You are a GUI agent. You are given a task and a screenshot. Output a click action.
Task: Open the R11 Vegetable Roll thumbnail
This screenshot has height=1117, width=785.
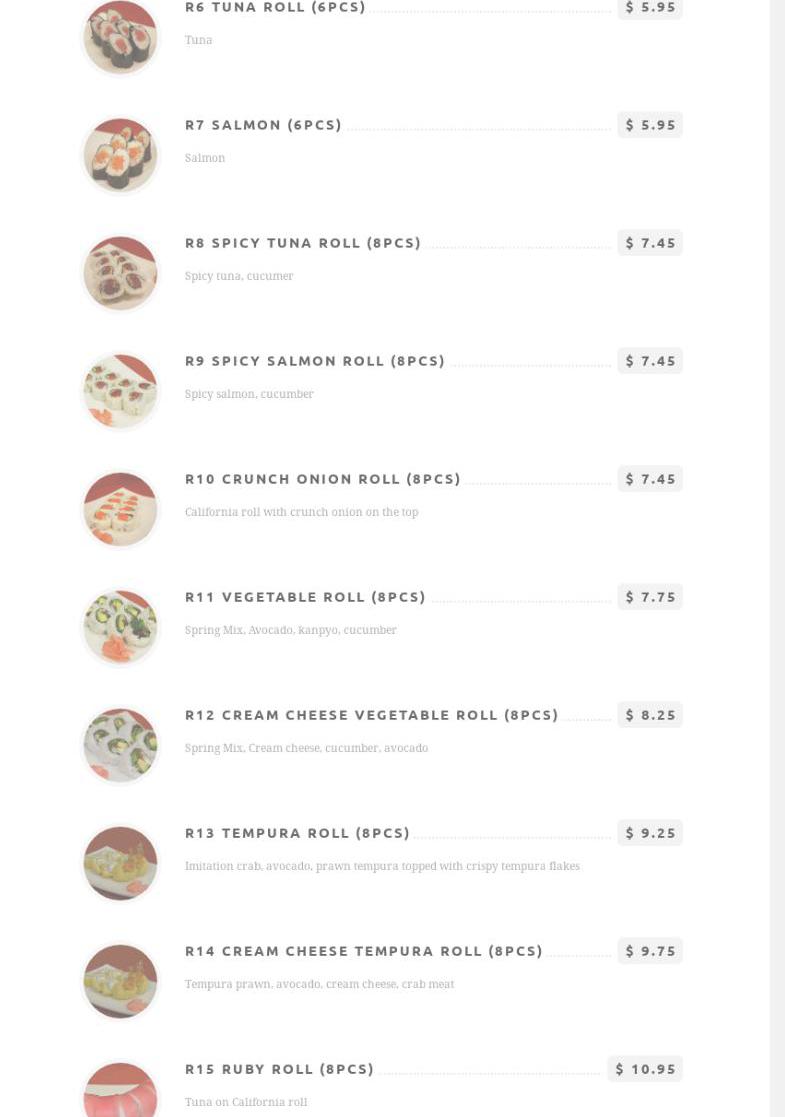(120, 627)
